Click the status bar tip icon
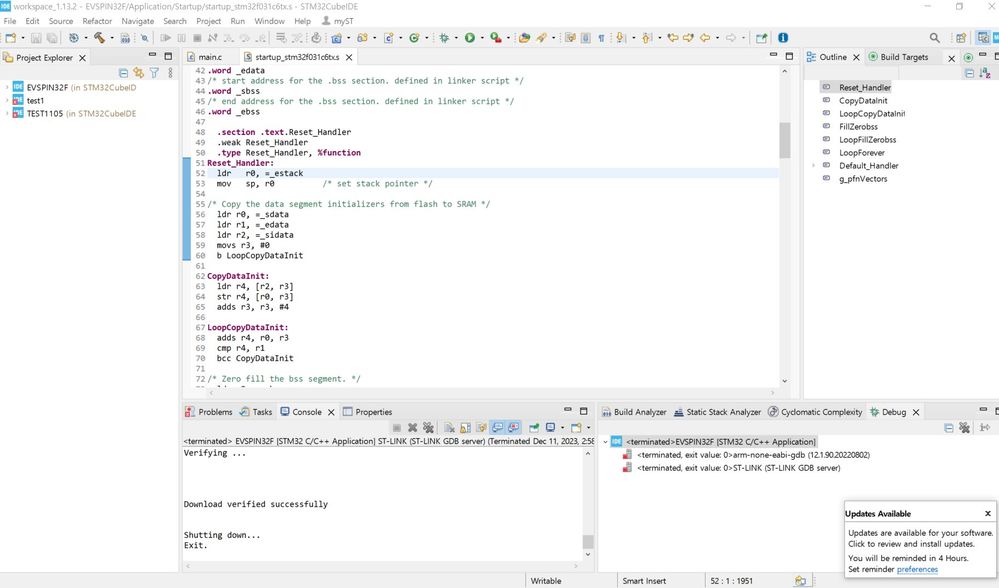Image resolution: width=999 pixels, height=588 pixels. 800,580
